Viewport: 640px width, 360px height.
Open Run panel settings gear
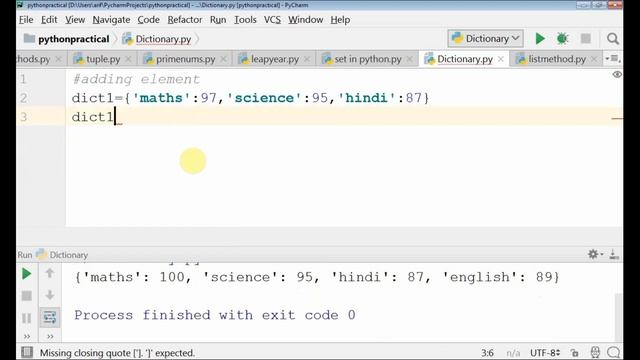[x=595, y=254]
